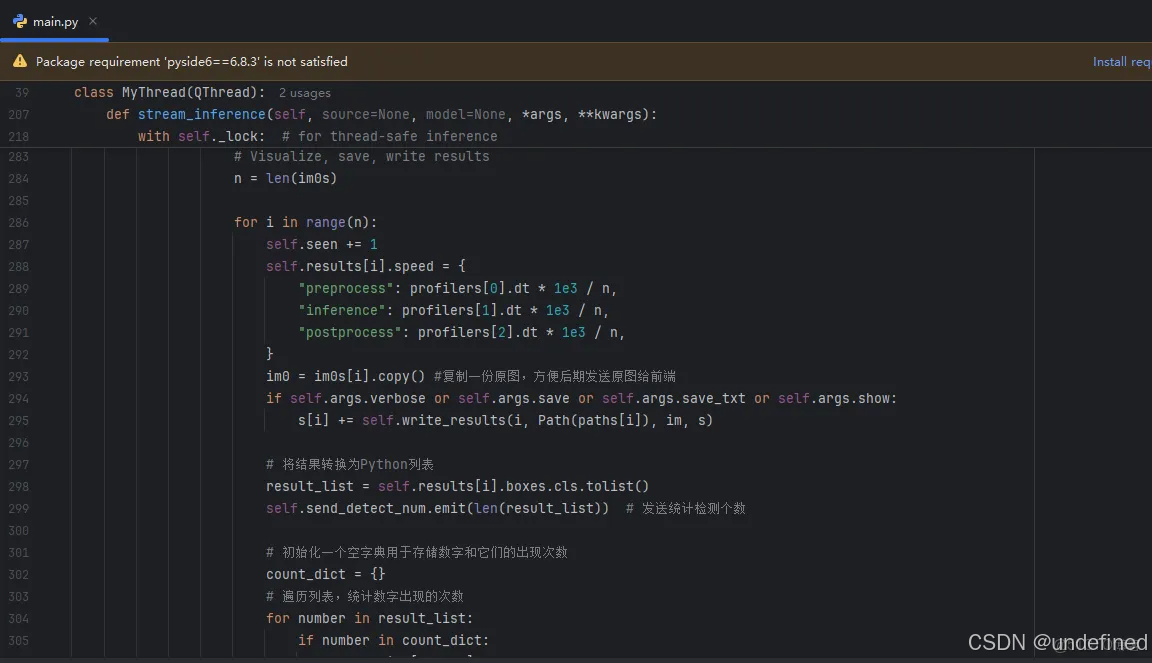Click 'result_list = self.results[i].boxes.cls.tolist()' line

tap(457, 486)
